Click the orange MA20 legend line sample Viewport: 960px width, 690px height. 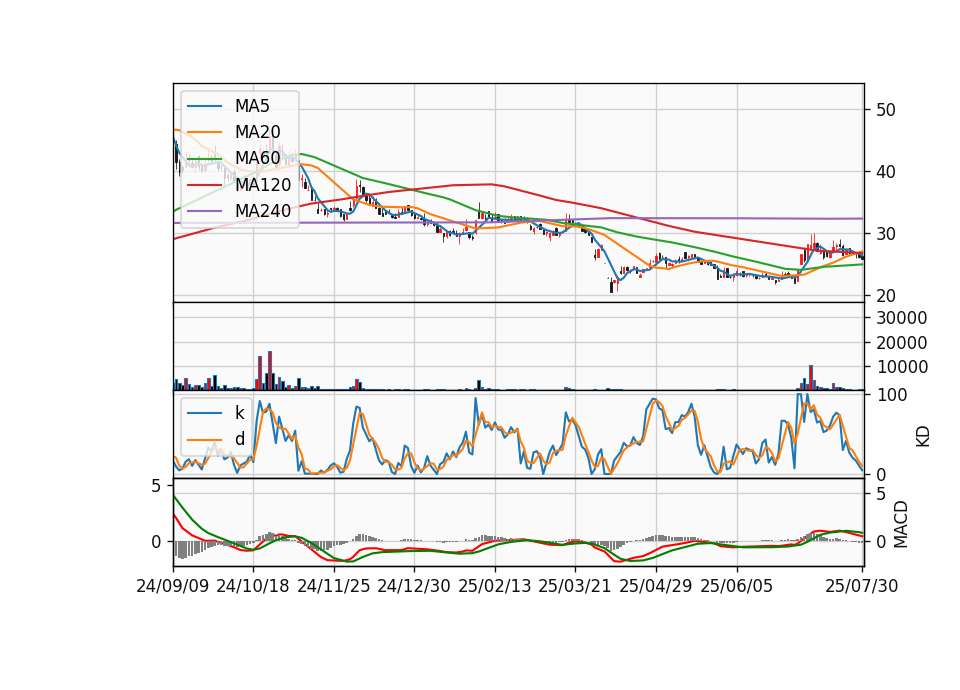click(204, 132)
